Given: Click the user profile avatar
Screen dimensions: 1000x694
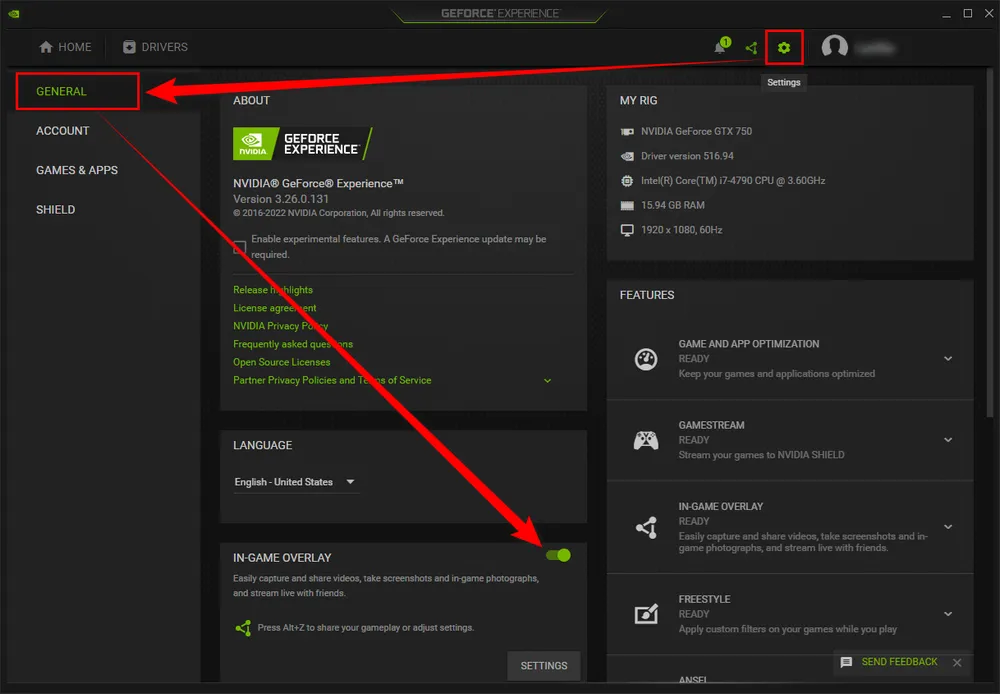Looking at the screenshot, I should [x=834, y=47].
